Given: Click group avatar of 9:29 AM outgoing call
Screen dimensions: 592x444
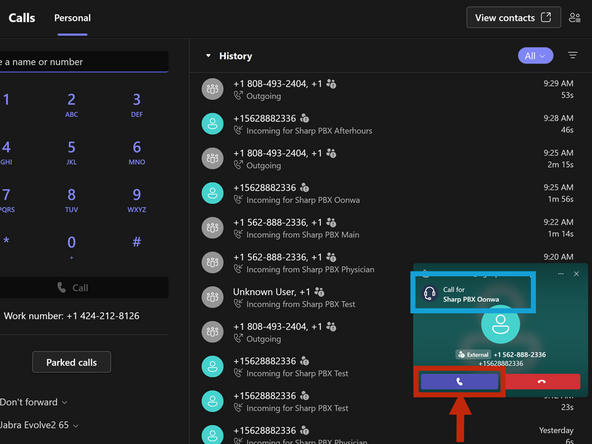Looking at the screenshot, I should coord(213,89).
